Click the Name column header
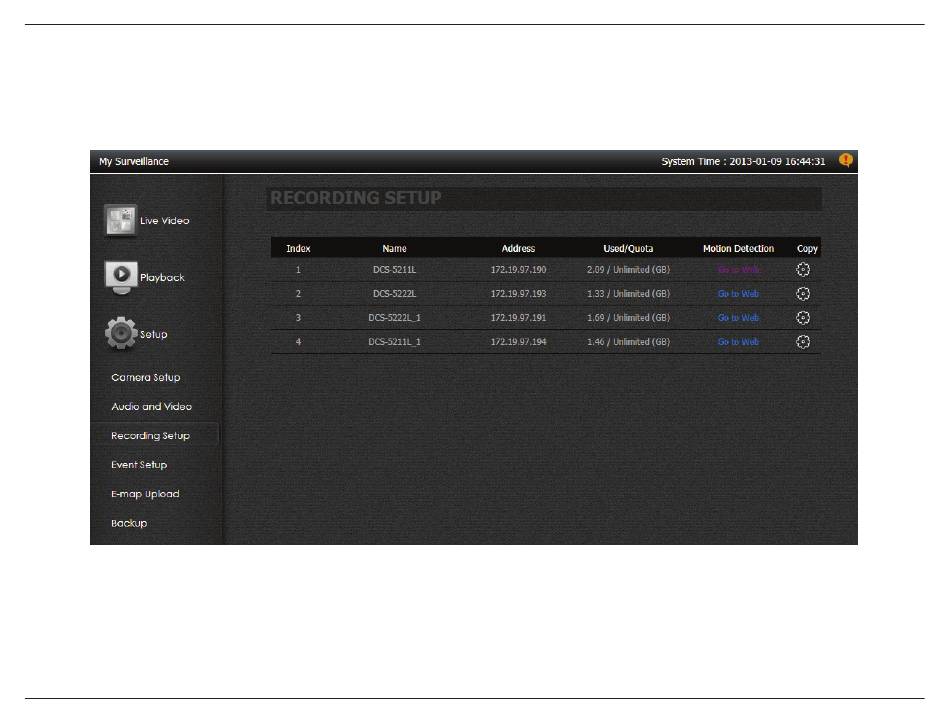950x725 pixels. pos(394,248)
